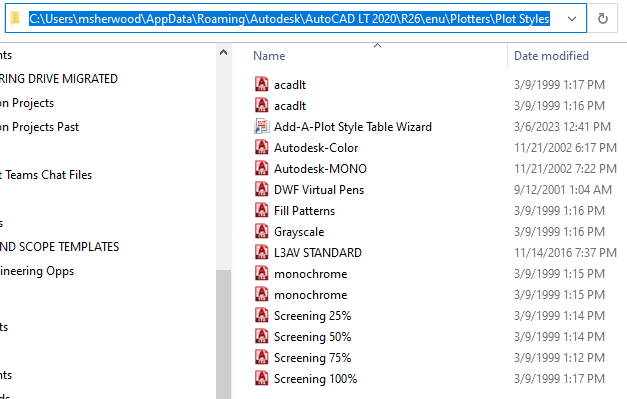Open the Engineering Opps folder in sidebar
The height and width of the screenshot is (399, 627).
click(37, 271)
